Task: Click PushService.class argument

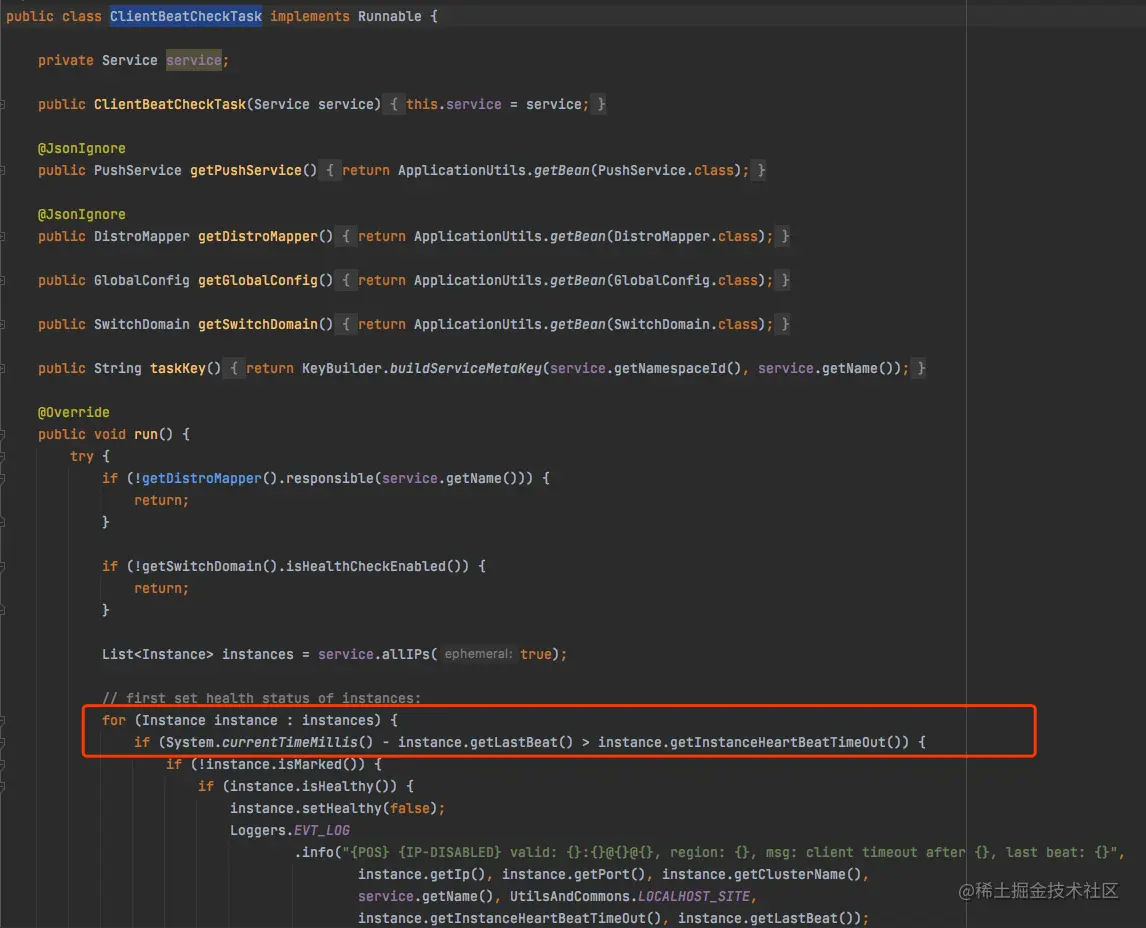Action: click(665, 170)
